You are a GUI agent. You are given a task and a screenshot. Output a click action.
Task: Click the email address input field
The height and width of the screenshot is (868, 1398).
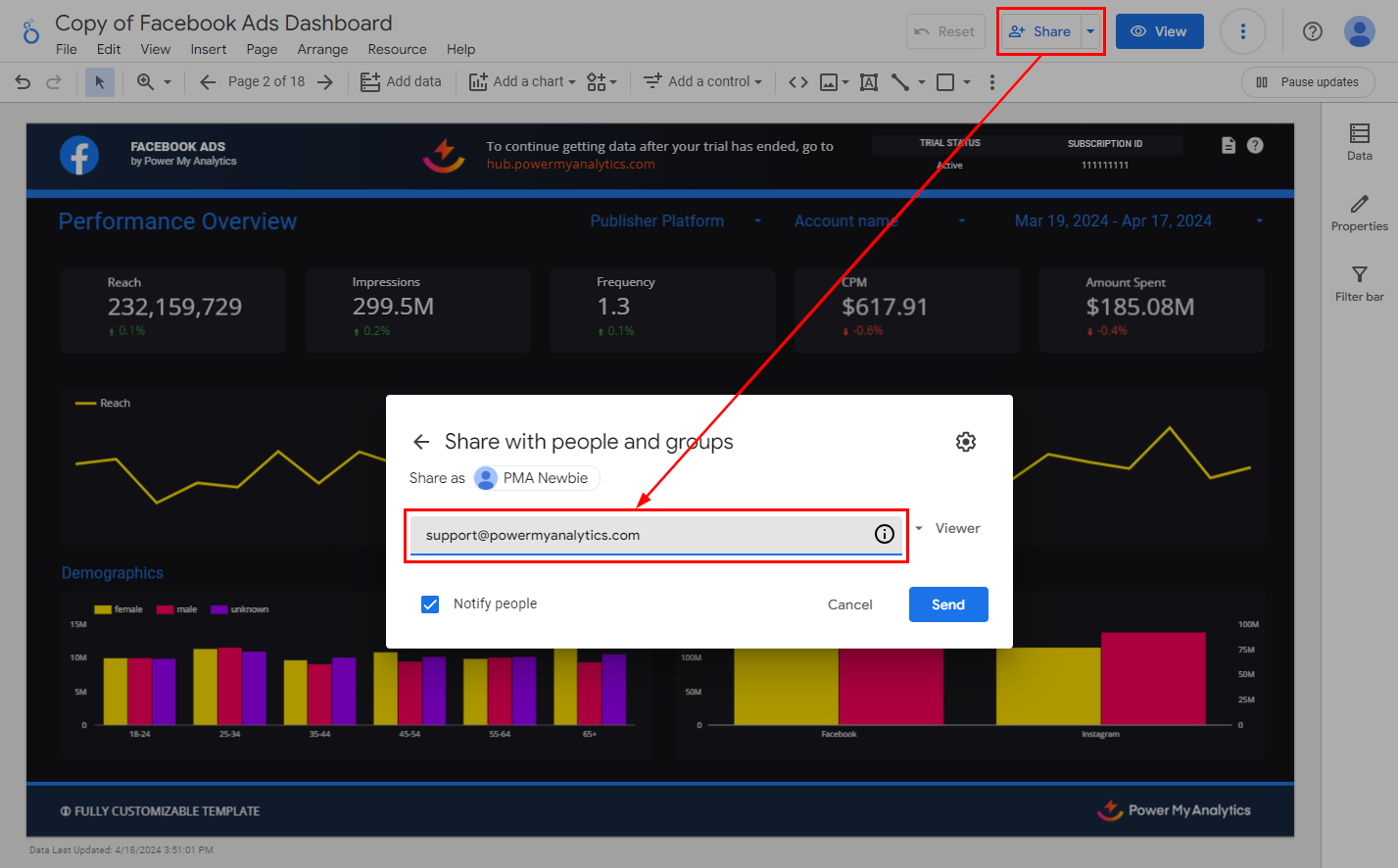point(642,535)
